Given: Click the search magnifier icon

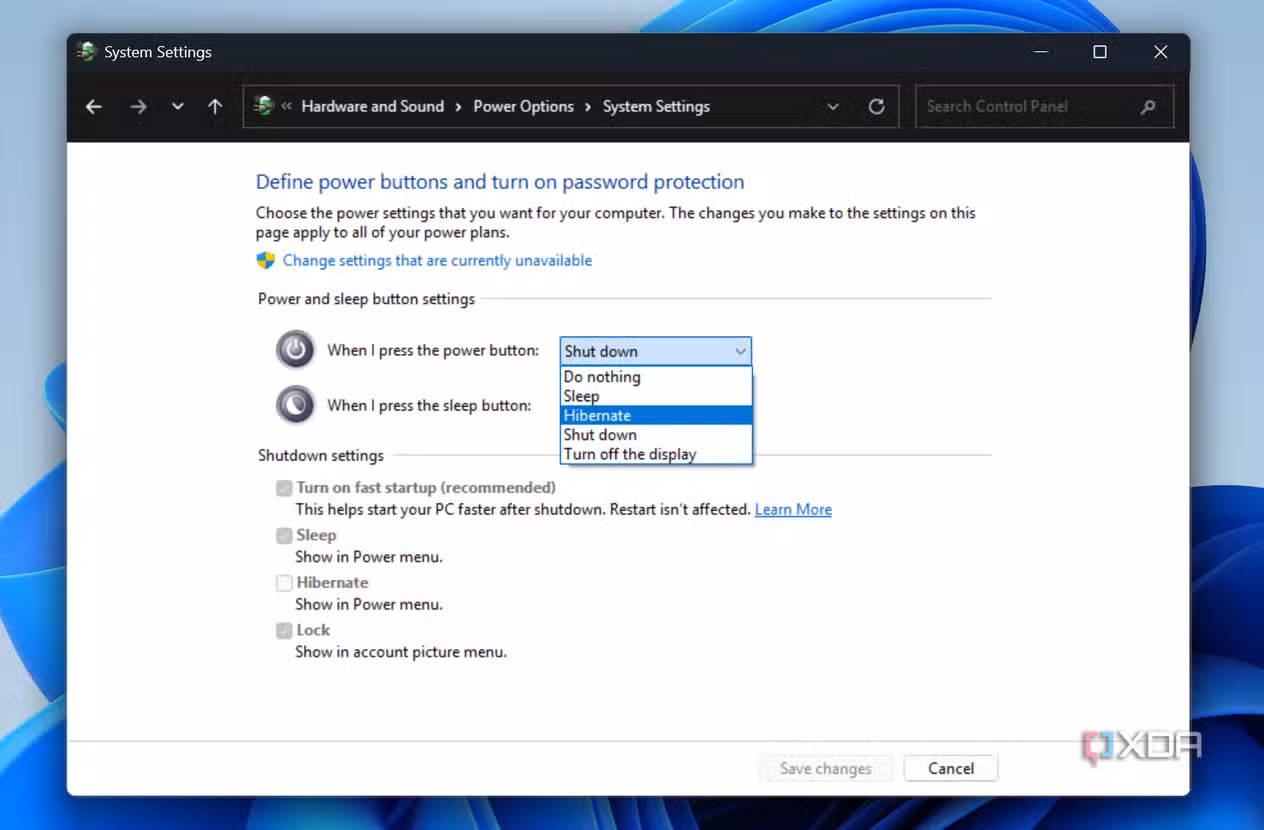Looking at the screenshot, I should 1148,107.
